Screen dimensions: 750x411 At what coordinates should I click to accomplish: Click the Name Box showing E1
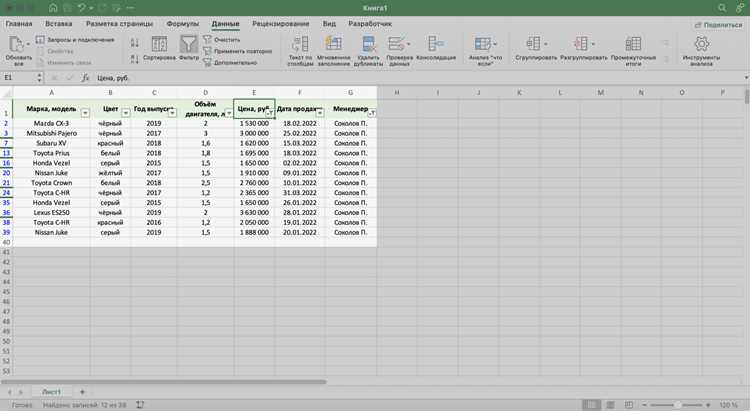(19, 78)
